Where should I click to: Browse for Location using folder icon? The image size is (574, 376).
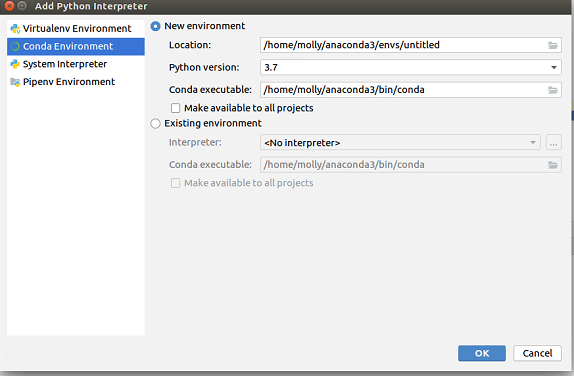pos(553,45)
